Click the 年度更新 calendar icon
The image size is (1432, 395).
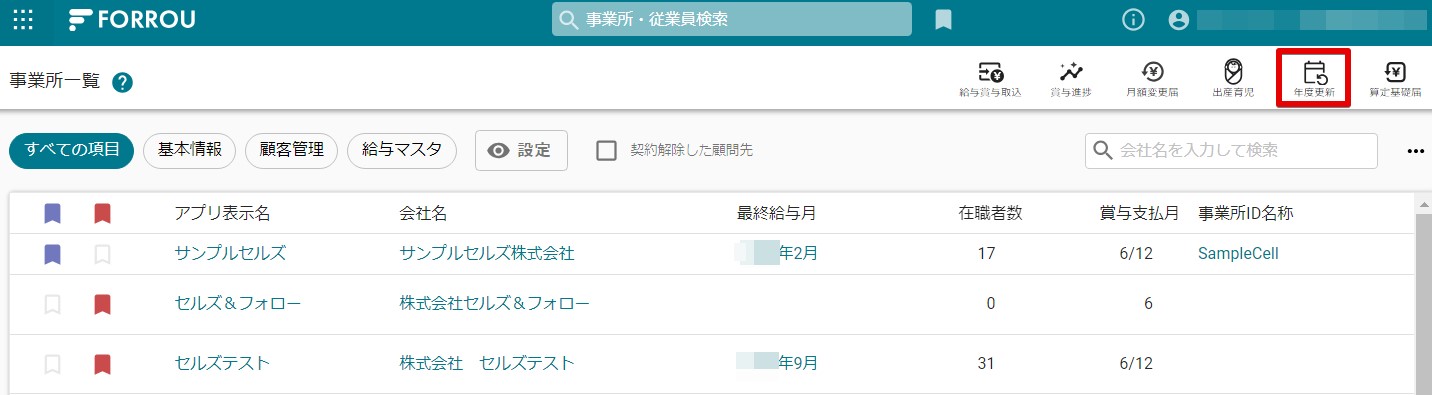tap(1315, 73)
